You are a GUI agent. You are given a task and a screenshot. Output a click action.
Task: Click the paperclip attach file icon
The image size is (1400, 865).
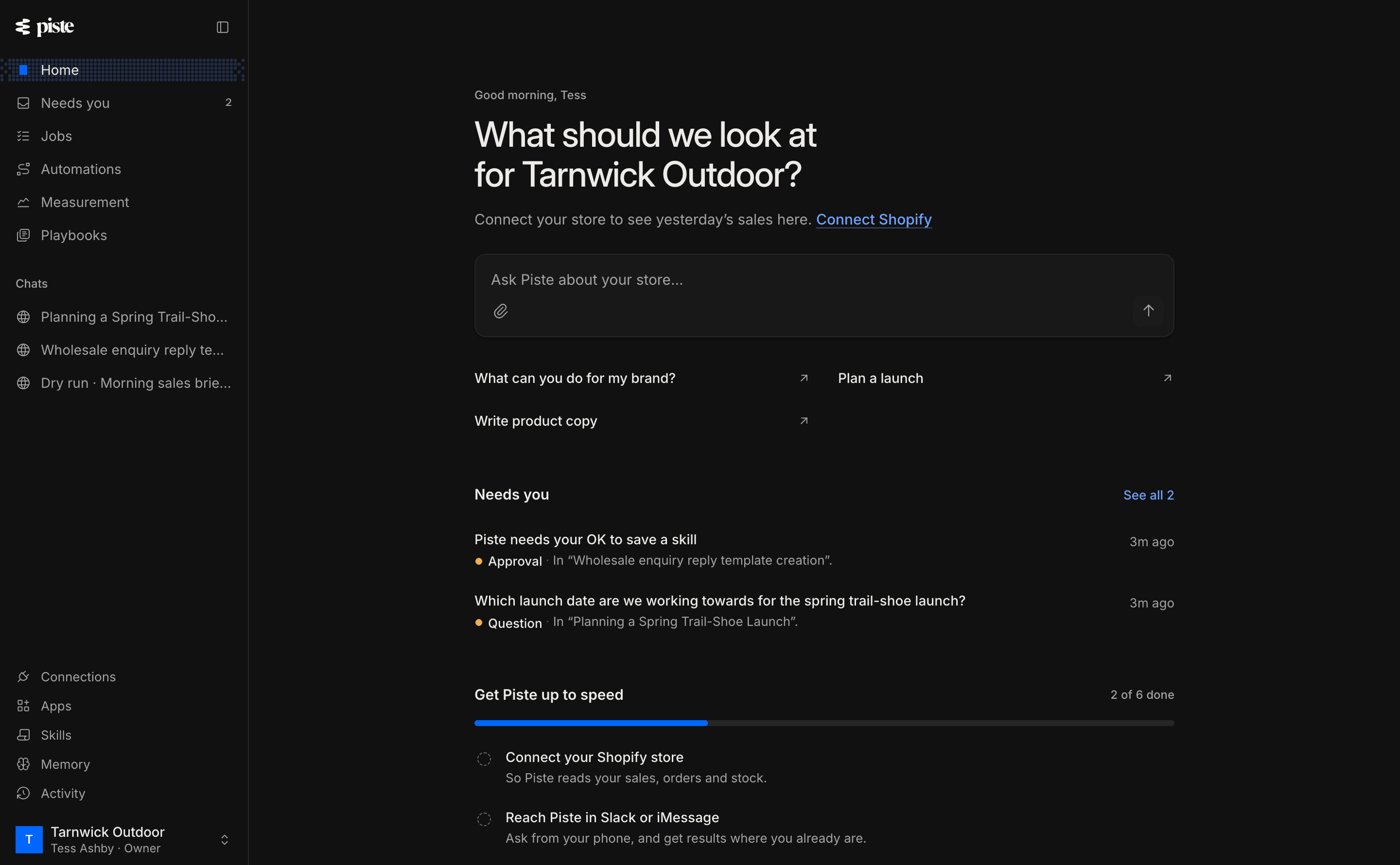pos(501,311)
